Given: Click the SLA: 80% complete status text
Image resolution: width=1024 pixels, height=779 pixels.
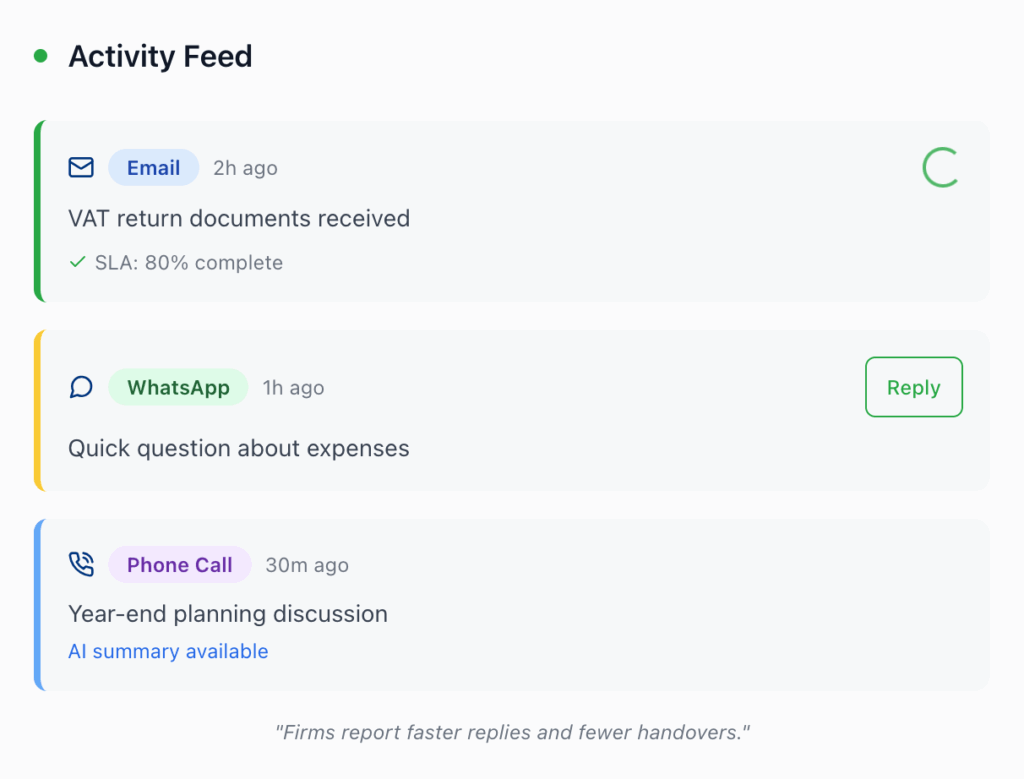Looking at the screenshot, I should pyautogui.click(x=189, y=263).
